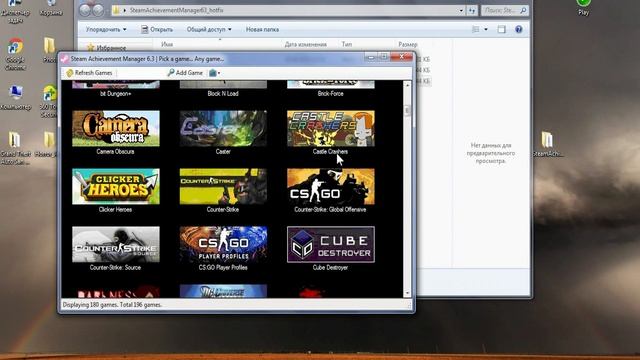This screenshot has height=360, width=640.
Task: Click the Explorer forward navigation button
Action: 98,10
